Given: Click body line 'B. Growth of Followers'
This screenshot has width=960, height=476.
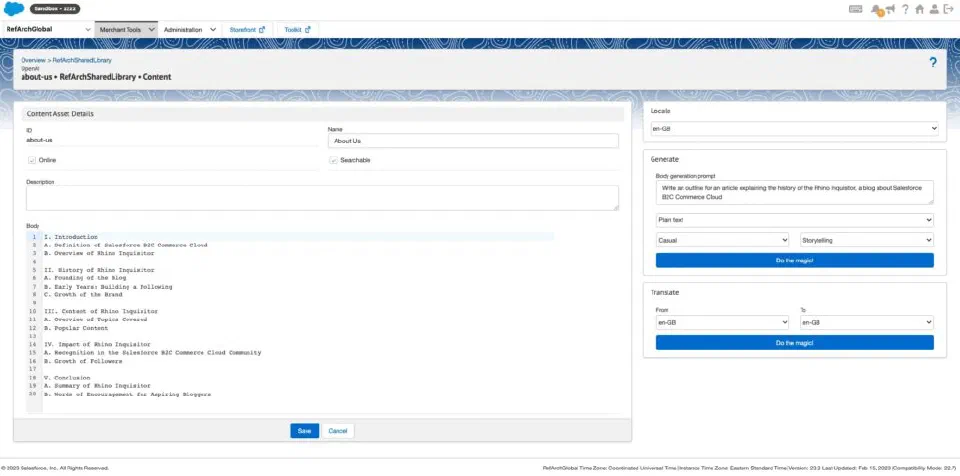Looking at the screenshot, I should tap(83, 361).
